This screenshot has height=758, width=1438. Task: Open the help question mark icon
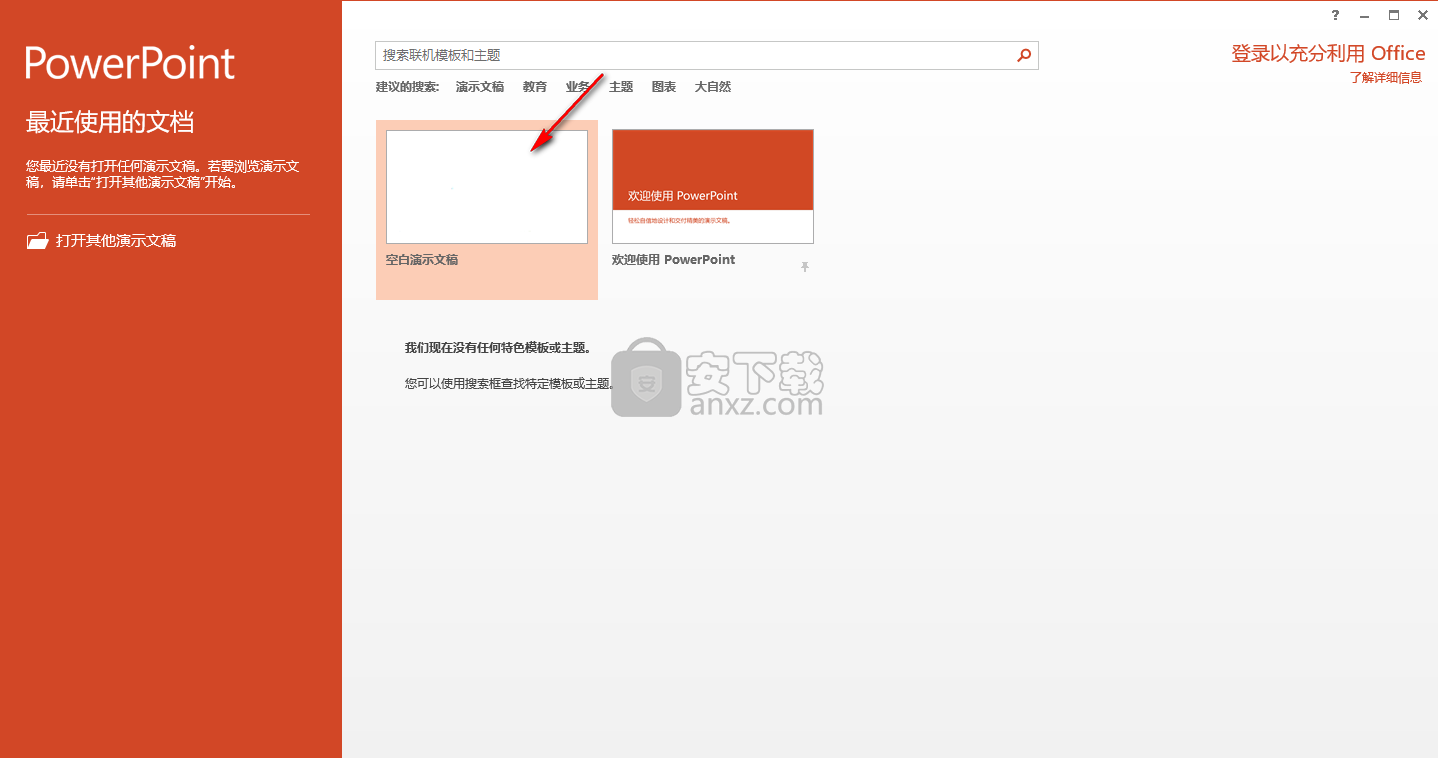1335,15
